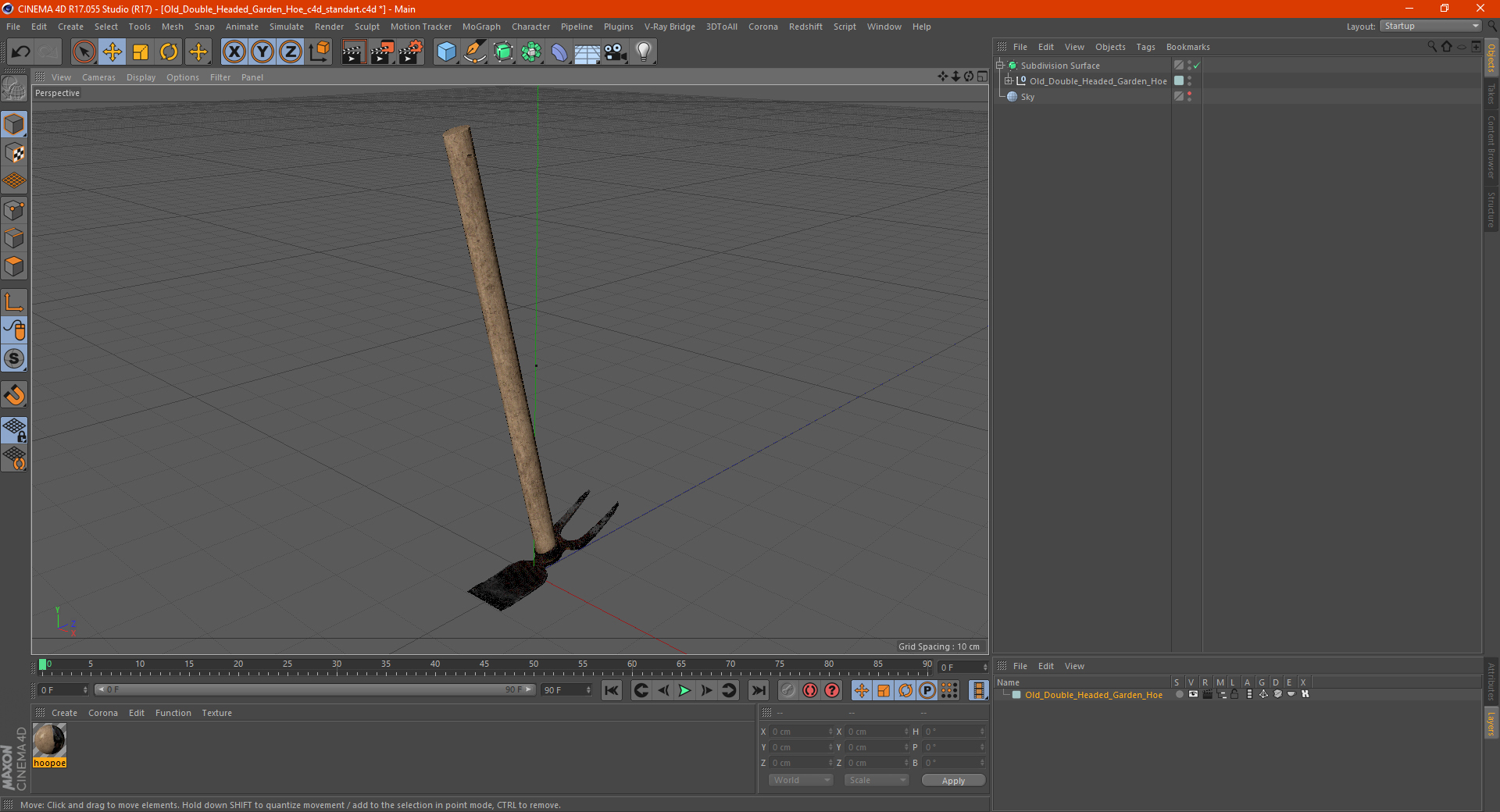
Task: Open the Layout Startup dropdown
Action: click(1431, 27)
